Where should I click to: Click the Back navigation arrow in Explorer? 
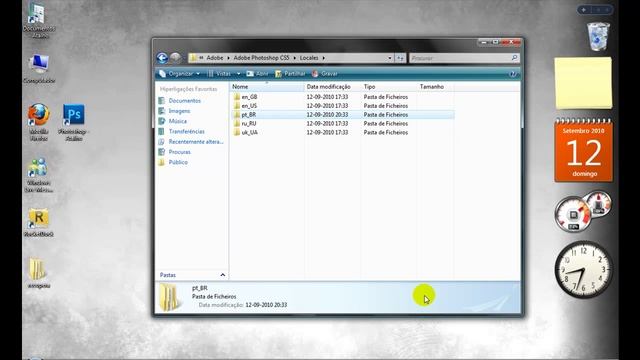162,58
